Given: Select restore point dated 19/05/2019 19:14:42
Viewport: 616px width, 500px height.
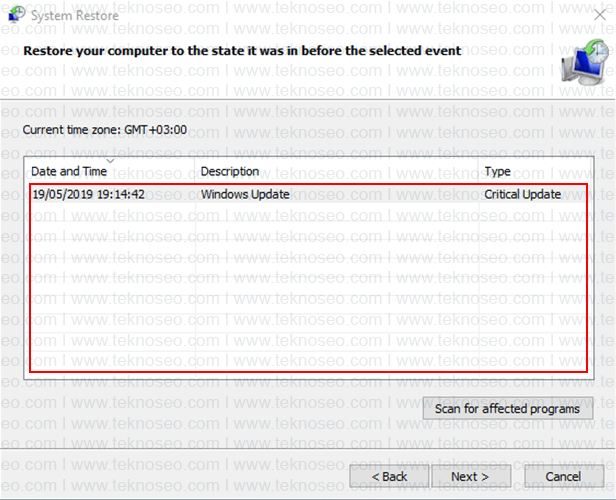Looking at the screenshot, I should pos(309,194).
